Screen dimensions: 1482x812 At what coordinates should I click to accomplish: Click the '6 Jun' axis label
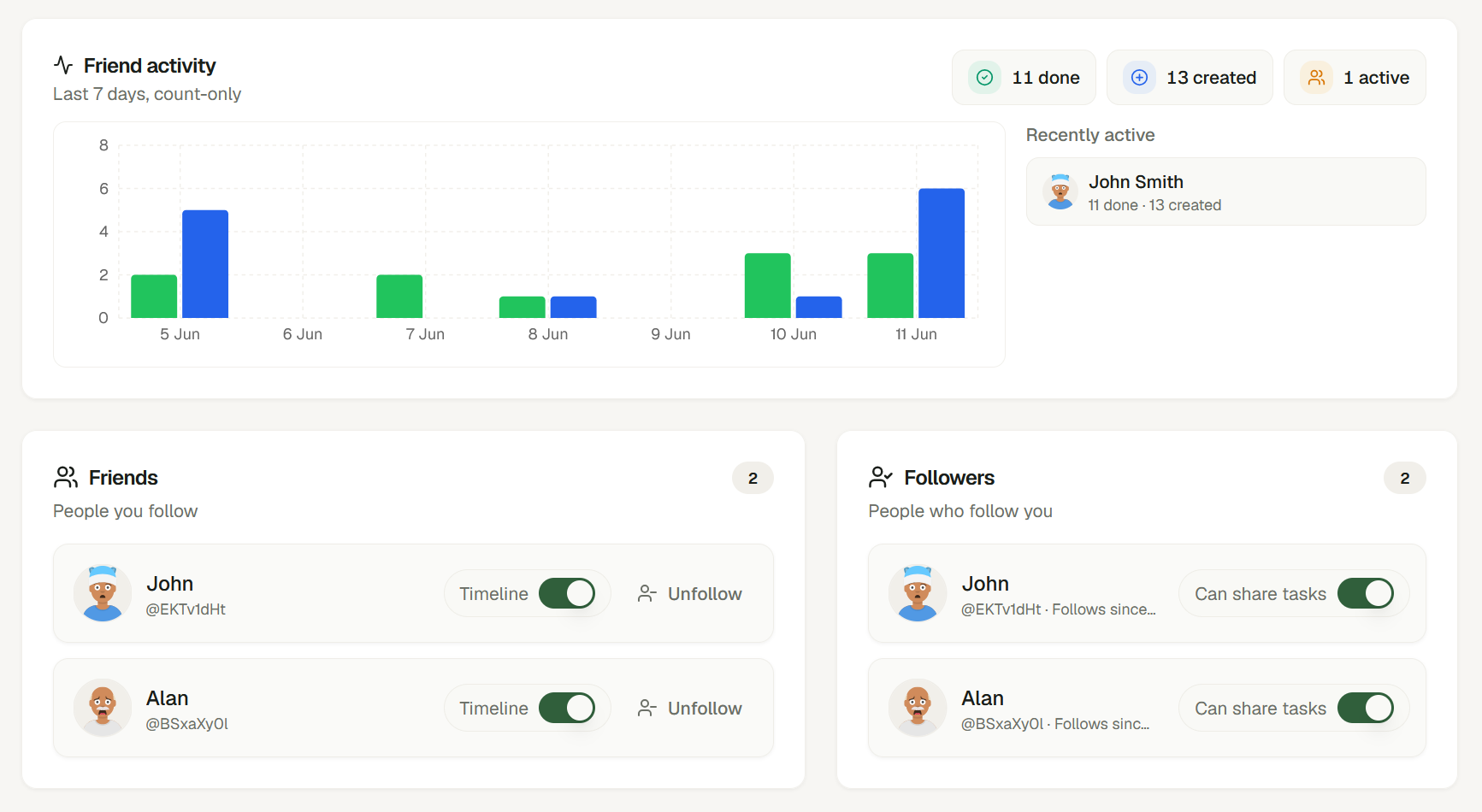303,334
